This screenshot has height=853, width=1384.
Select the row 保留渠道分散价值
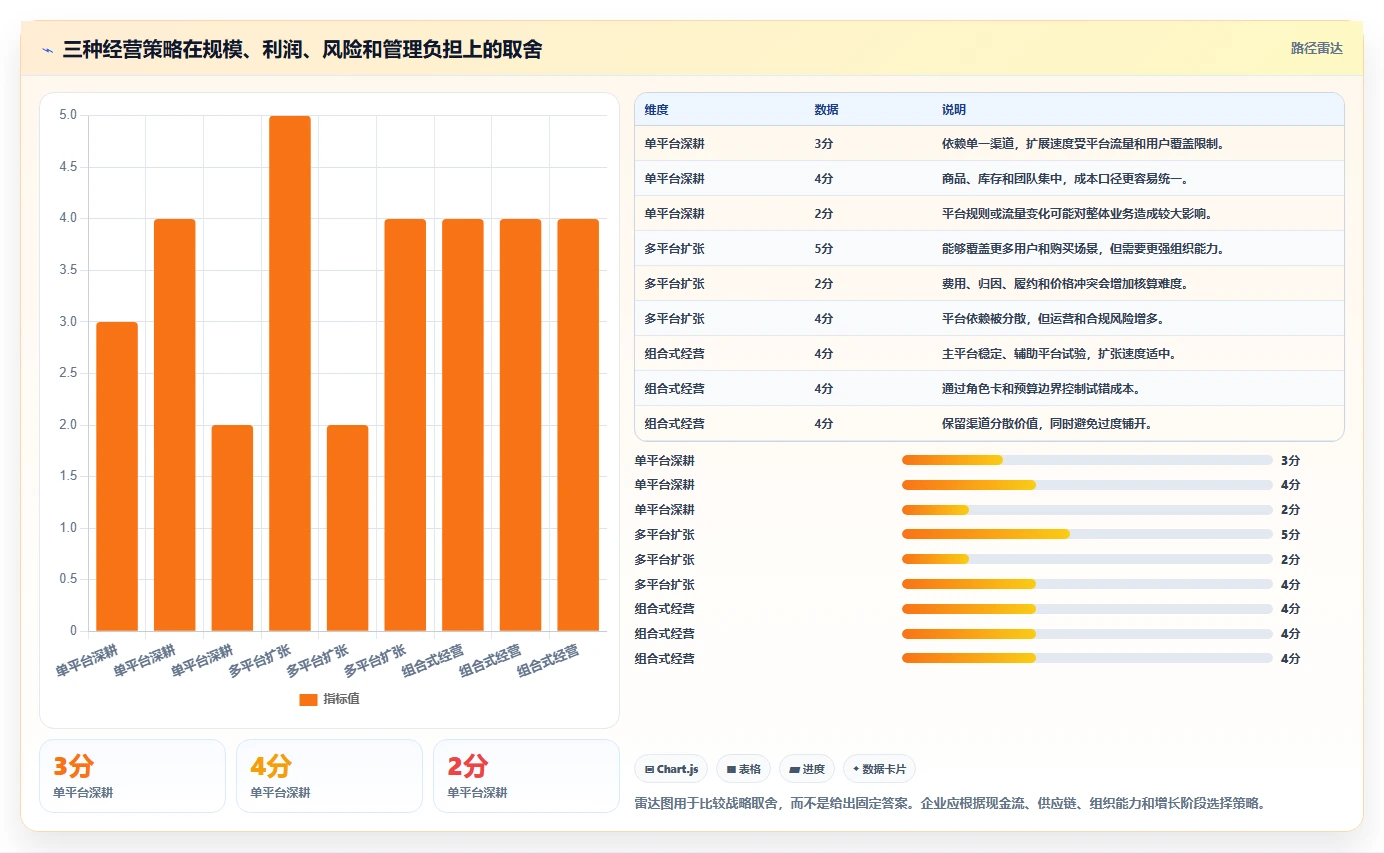[989, 423]
